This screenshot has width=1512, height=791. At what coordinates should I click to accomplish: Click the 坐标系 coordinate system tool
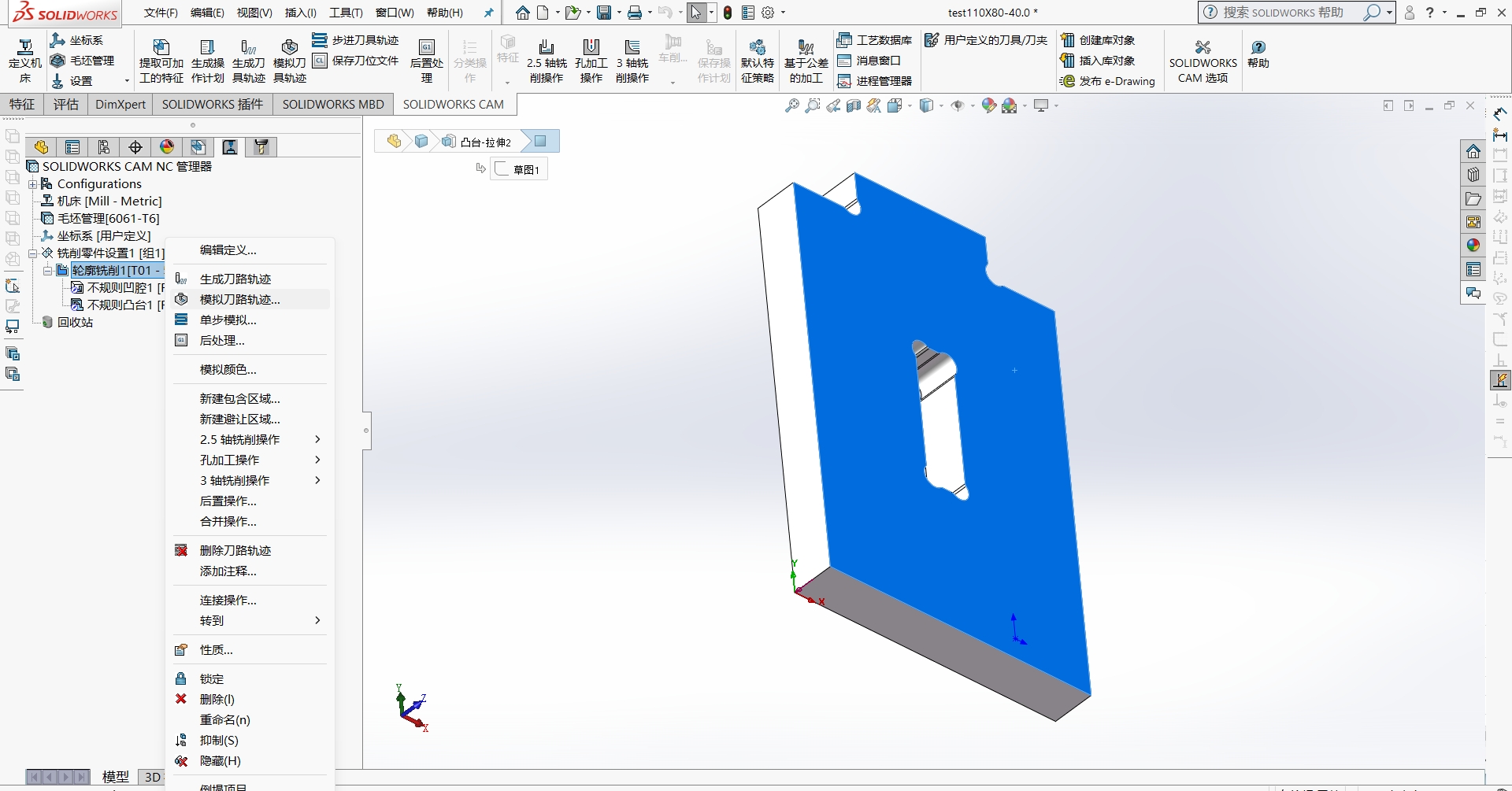(x=77, y=40)
